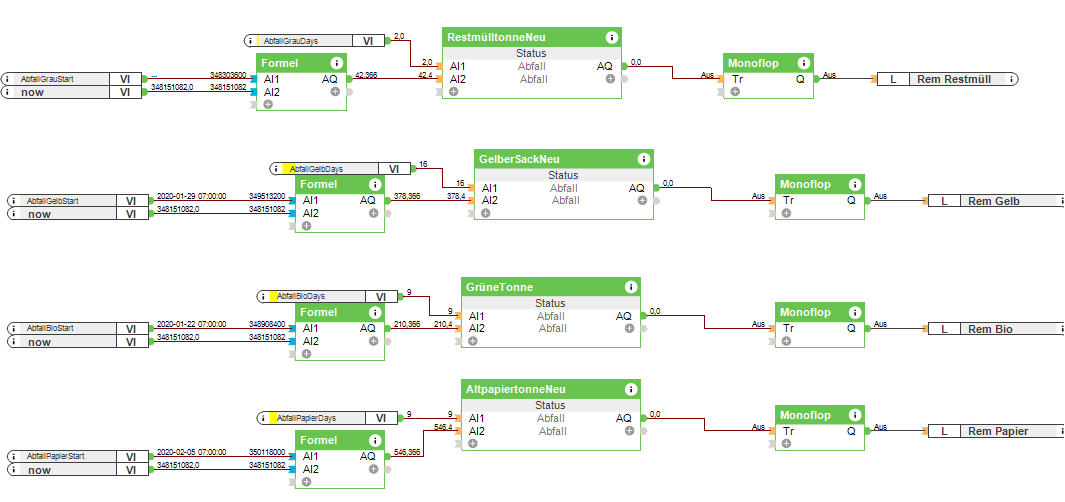The height and width of the screenshot is (502, 1065).
Task: Select now input below AbfallGelbStart
Action: (x=79, y=214)
